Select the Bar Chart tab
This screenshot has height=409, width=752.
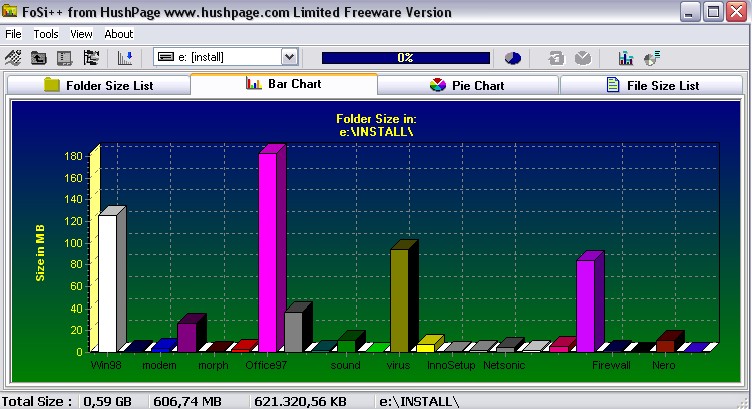tap(284, 84)
